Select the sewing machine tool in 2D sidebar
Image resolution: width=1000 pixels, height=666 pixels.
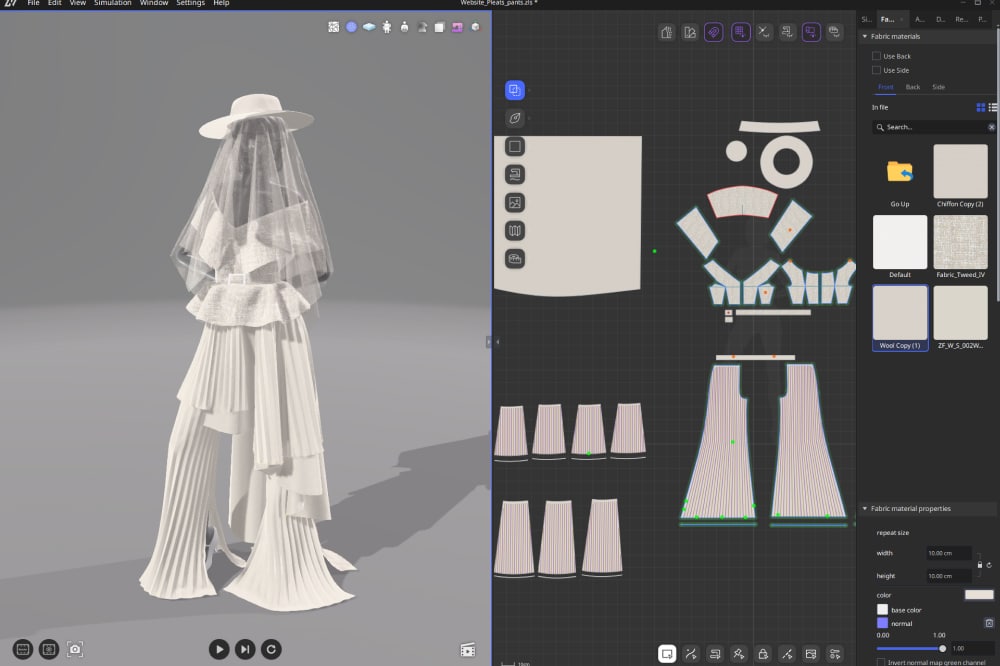pos(515,174)
